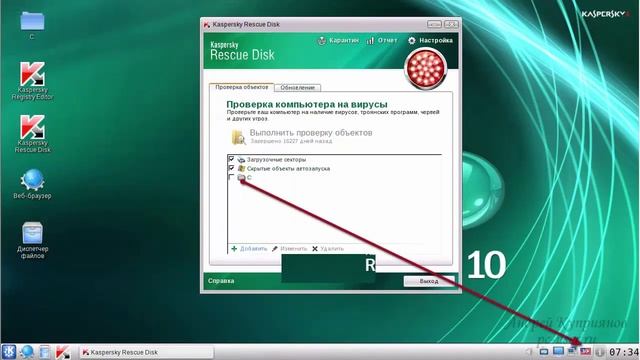640x360 pixels.
Task: Click Добавить add object button
Action: point(249,249)
